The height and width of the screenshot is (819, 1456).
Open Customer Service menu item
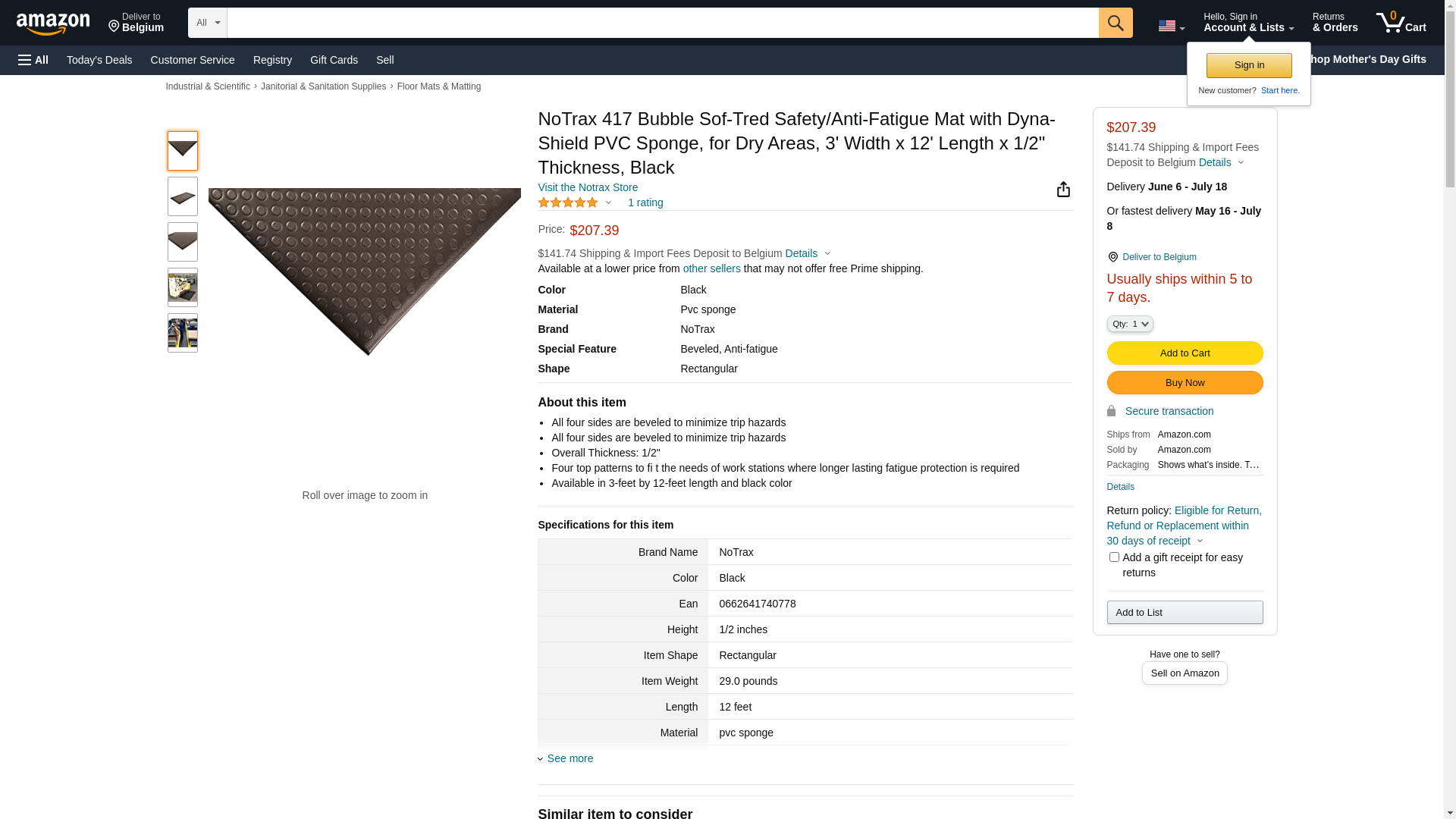tap(193, 60)
